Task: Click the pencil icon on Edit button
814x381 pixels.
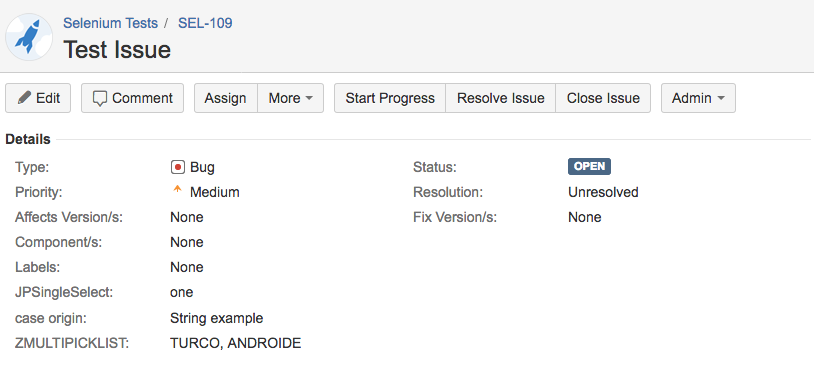Action: pyautogui.click(x=24, y=98)
